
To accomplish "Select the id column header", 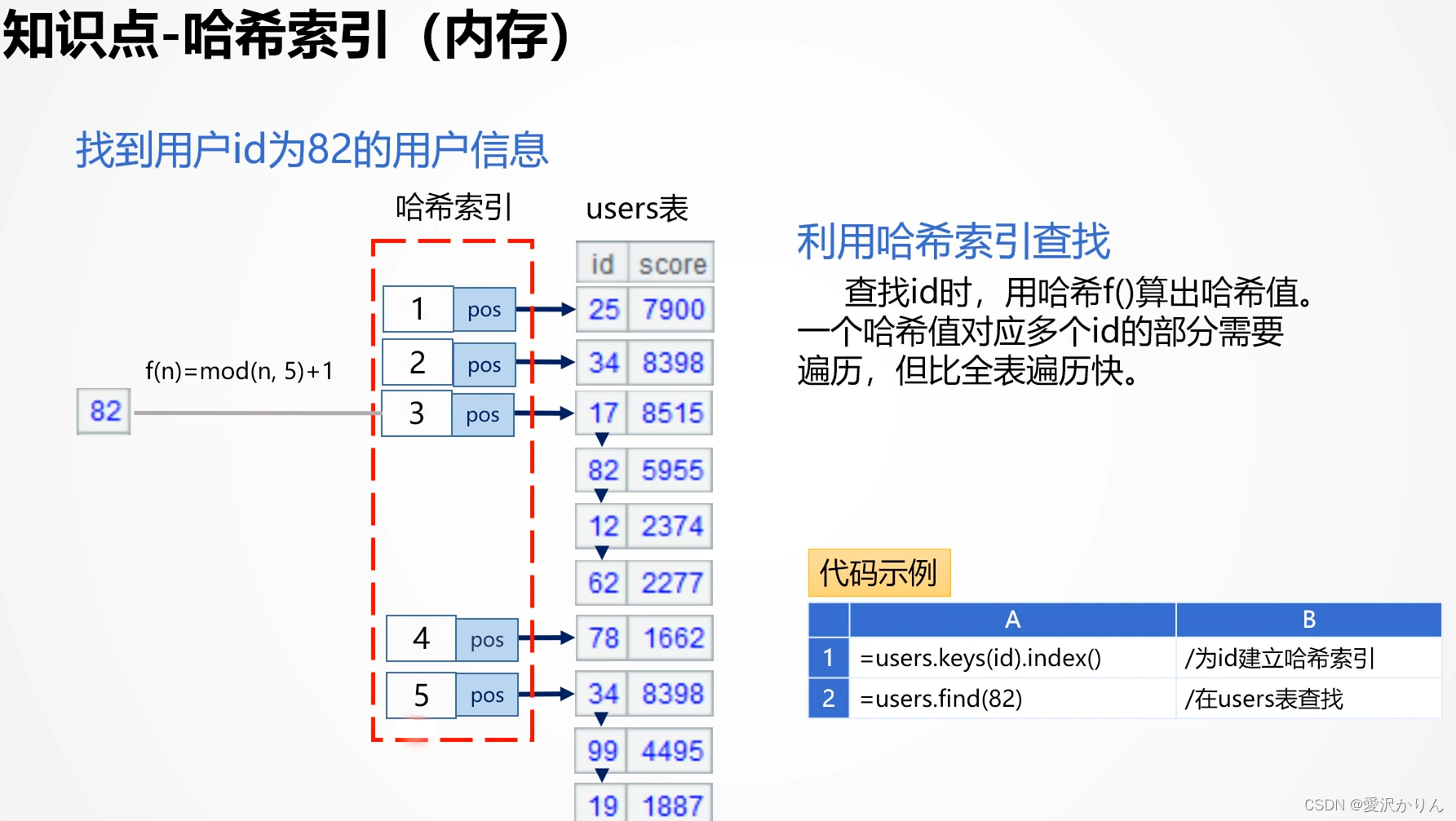I will click(x=601, y=263).
